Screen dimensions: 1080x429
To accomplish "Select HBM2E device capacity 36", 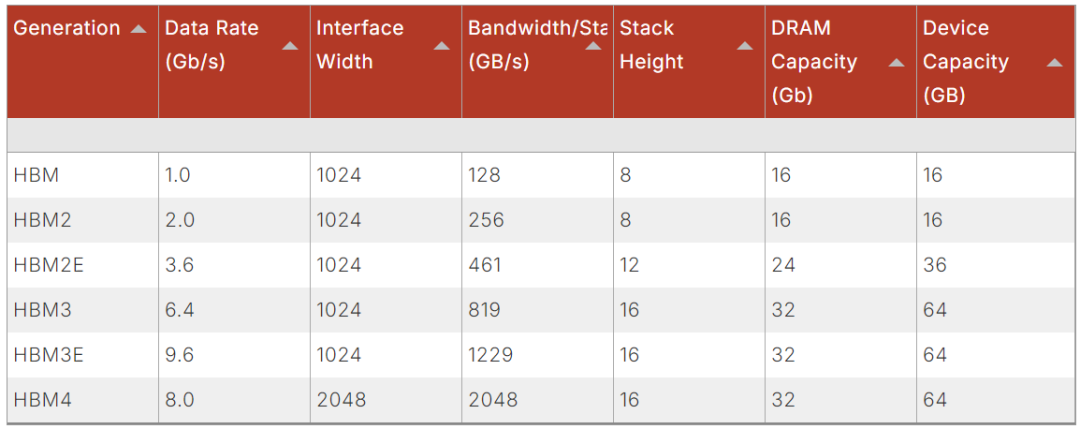I will (x=934, y=265).
